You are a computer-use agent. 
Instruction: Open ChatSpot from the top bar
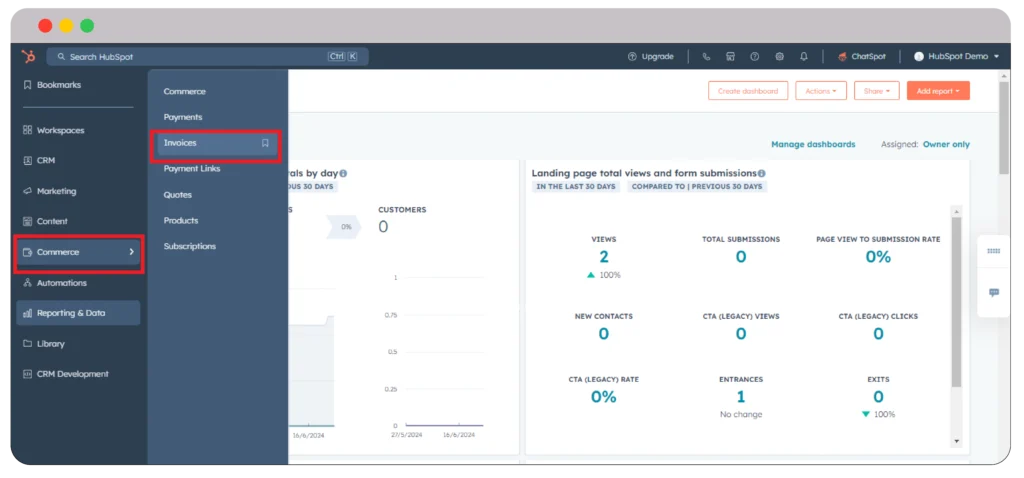pos(862,57)
